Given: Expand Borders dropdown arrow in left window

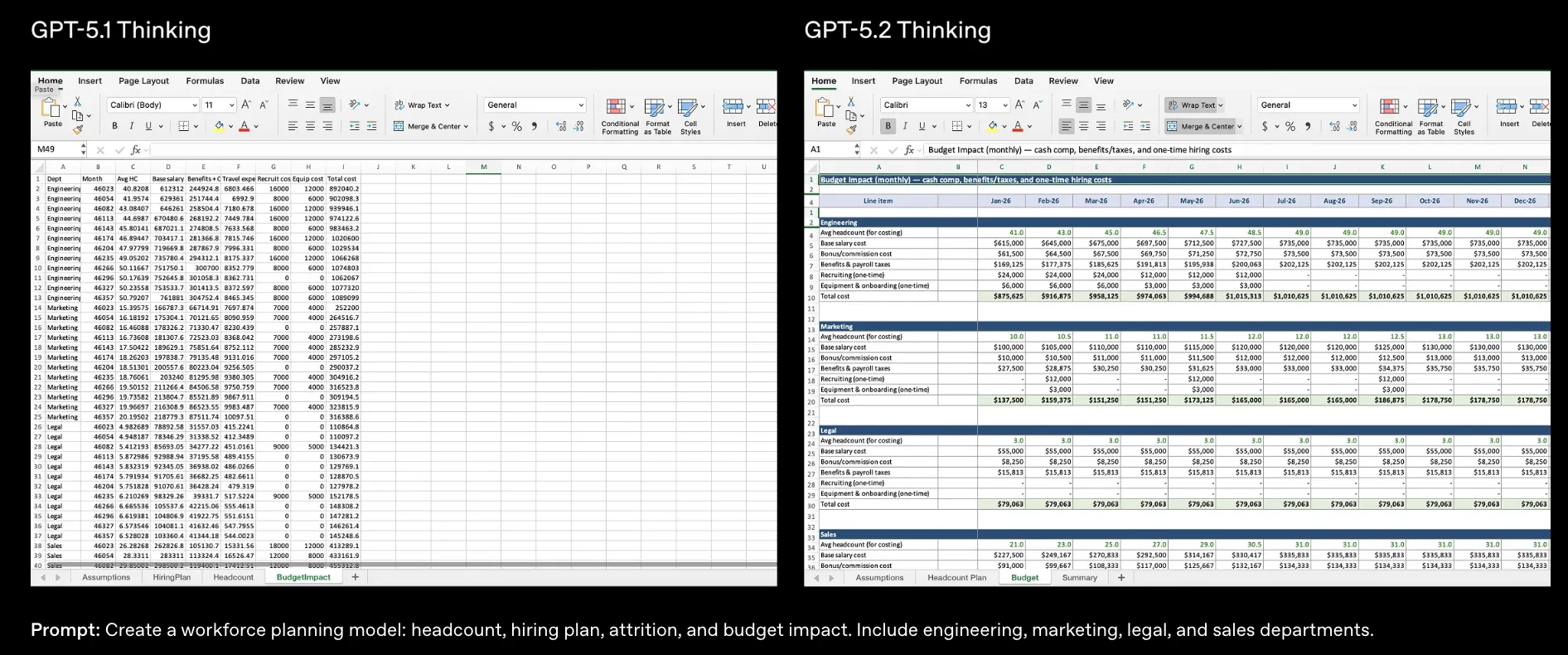Looking at the screenshot, I should click(x=196, y=127).
